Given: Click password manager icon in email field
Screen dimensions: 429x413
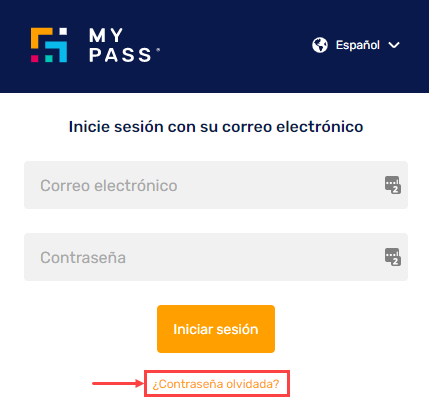Looking at the screenshot, I should (393, 185).
